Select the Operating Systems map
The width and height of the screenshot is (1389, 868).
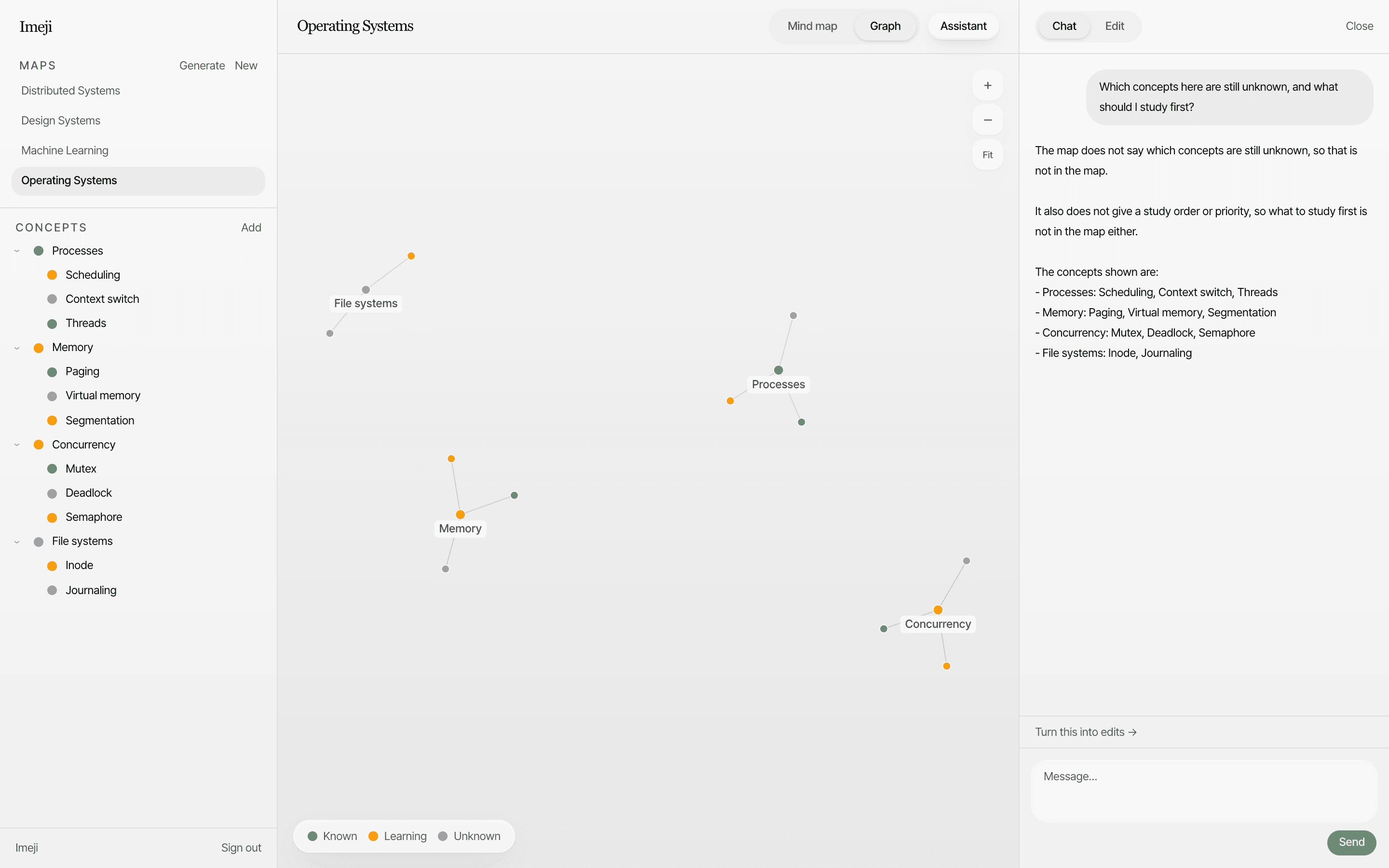tap(138, 181)
